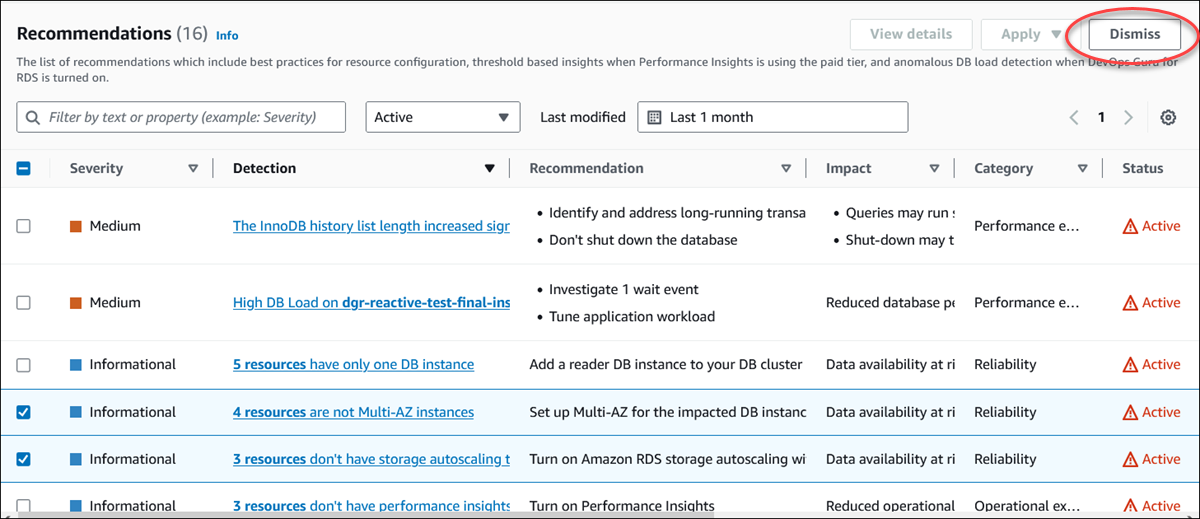
Task: Open the Info link beside Recommendations
Action: [x=227, y=35]
